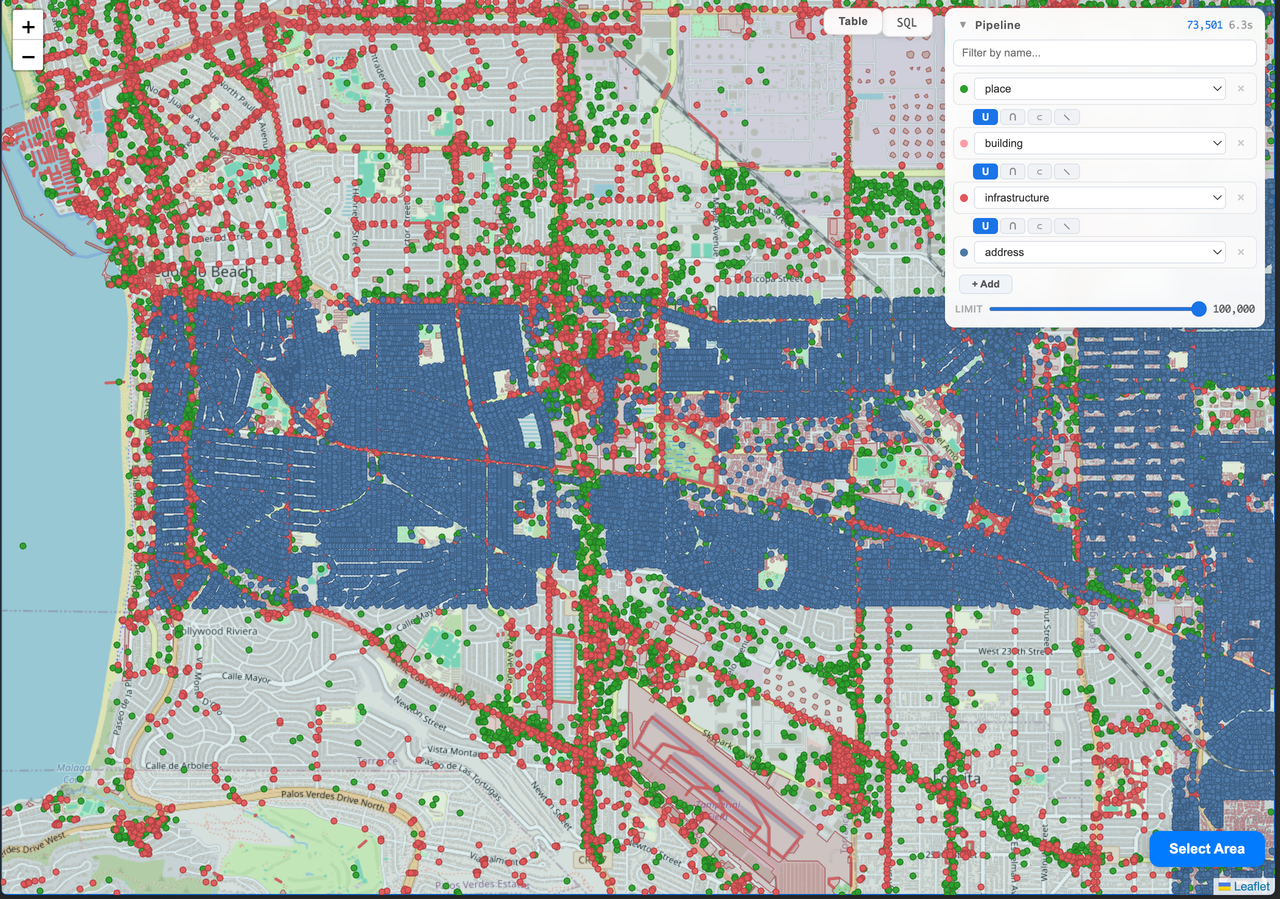Image resolution: width=1280 pixels, height=899 pixels.
Task: Select union operator below infrastructure row
Action: pyautogui.click(x=985, y=226)
